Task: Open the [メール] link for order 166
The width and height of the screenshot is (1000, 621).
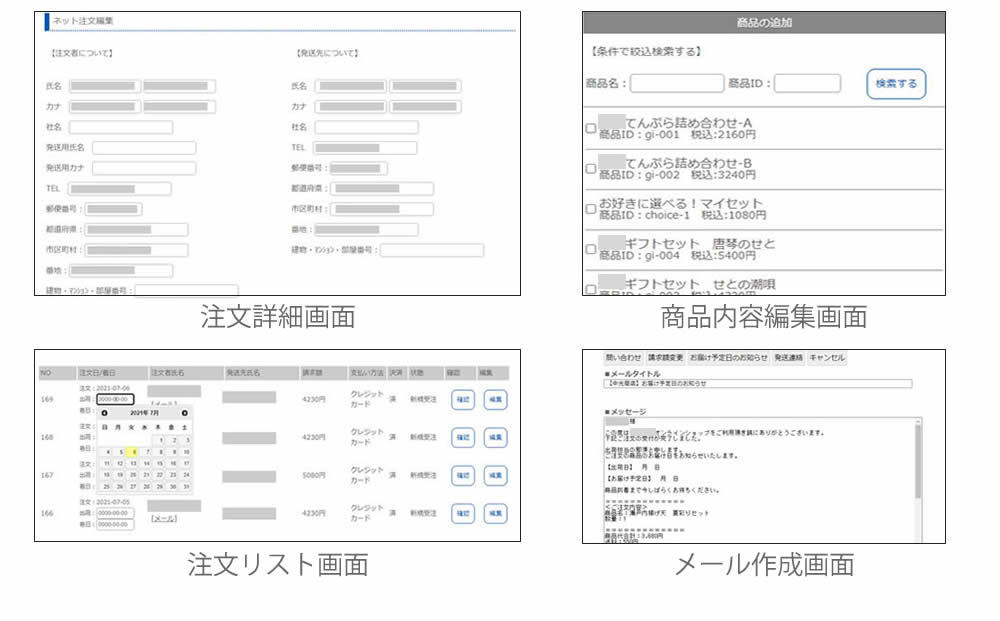Action: coord(163,519)
